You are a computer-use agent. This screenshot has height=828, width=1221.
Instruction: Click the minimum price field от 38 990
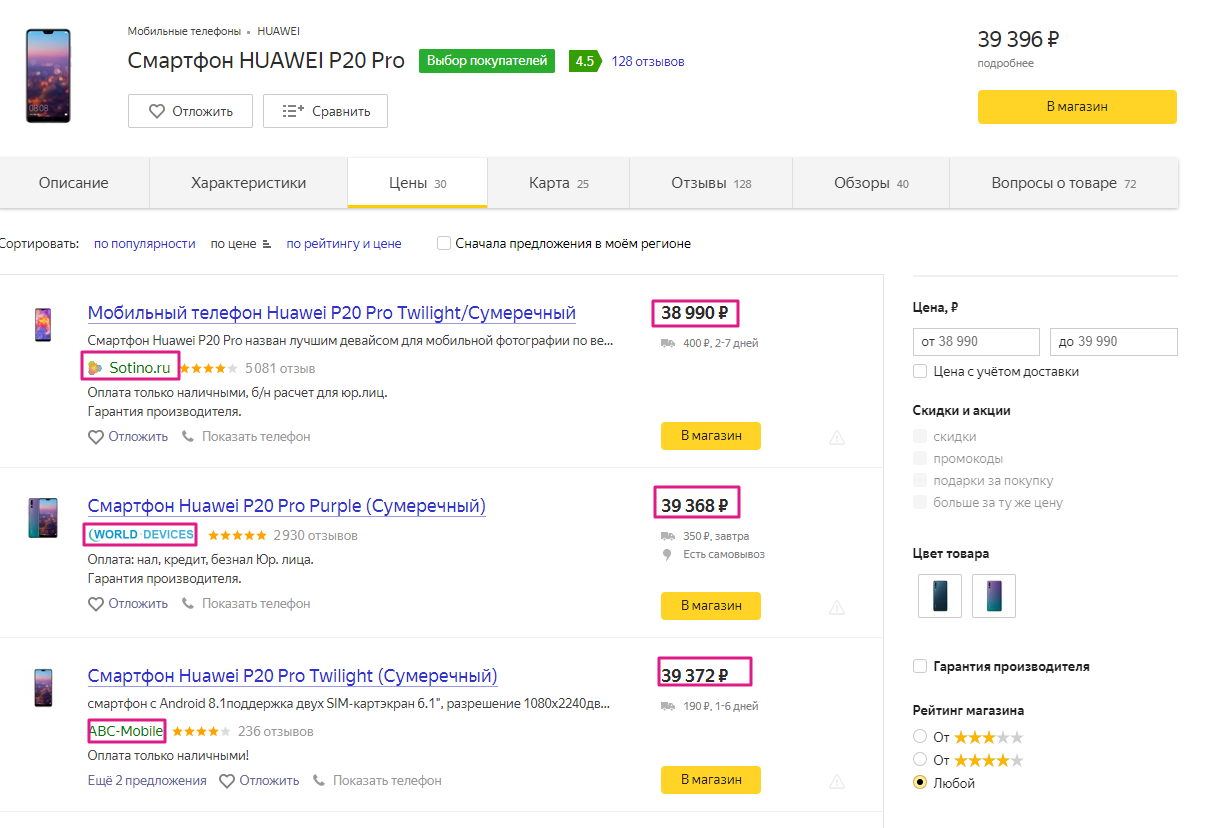click(976, 342)
